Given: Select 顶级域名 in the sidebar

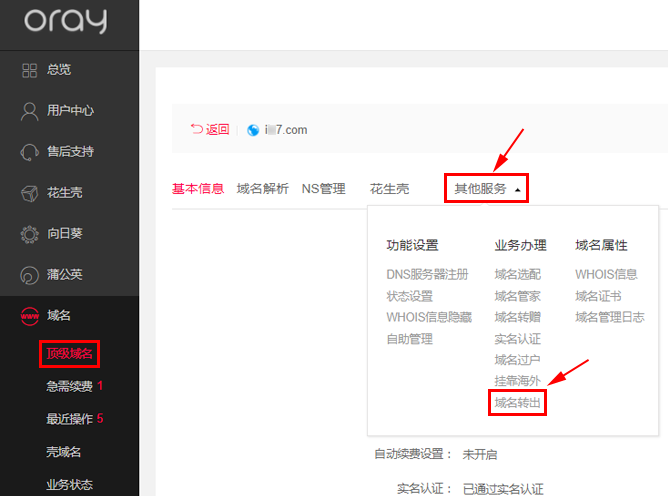Looking at the screenshot, I should (71, 353).
